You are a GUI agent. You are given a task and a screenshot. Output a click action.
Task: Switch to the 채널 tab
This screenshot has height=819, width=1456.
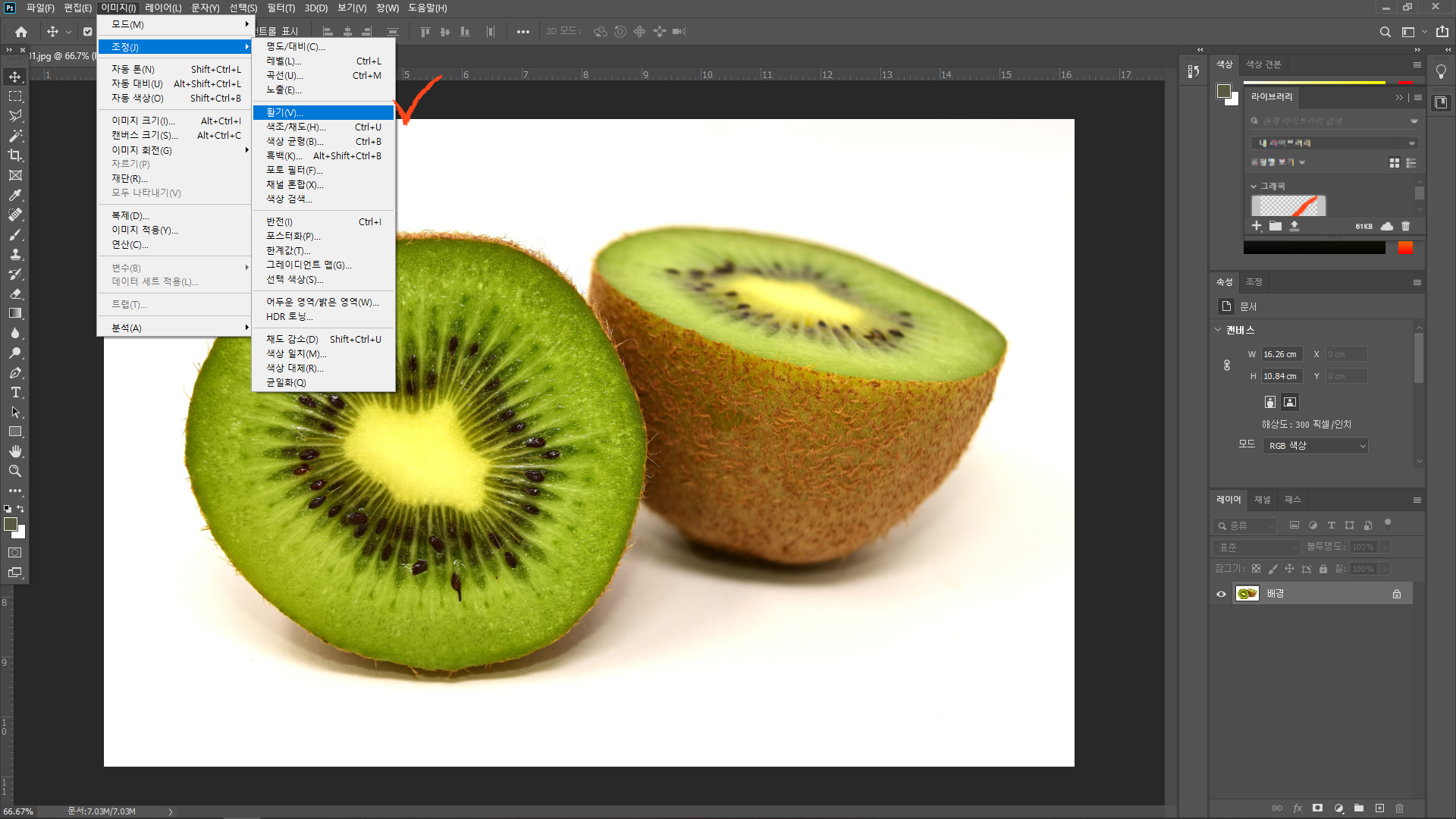1262,500
